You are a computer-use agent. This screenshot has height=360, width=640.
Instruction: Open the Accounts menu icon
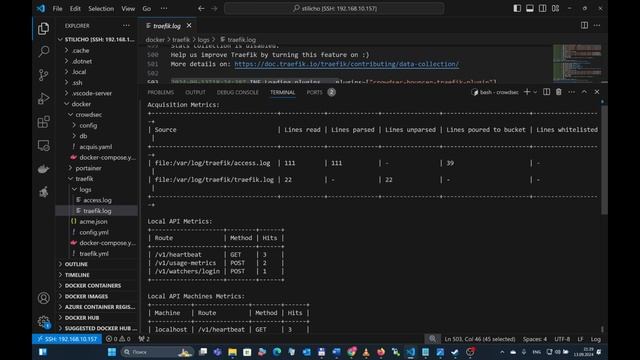coord(43,298)
